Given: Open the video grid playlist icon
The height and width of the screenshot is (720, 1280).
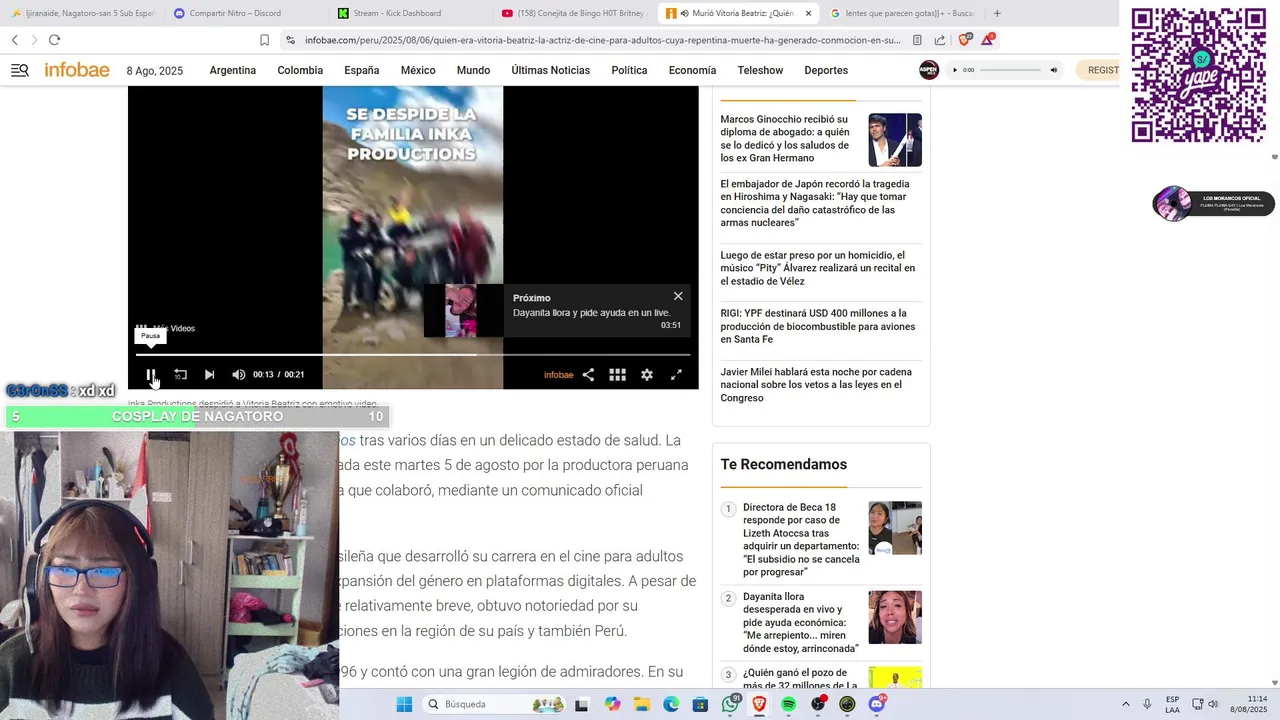Looking at the screenshot, I should (618, 375).
